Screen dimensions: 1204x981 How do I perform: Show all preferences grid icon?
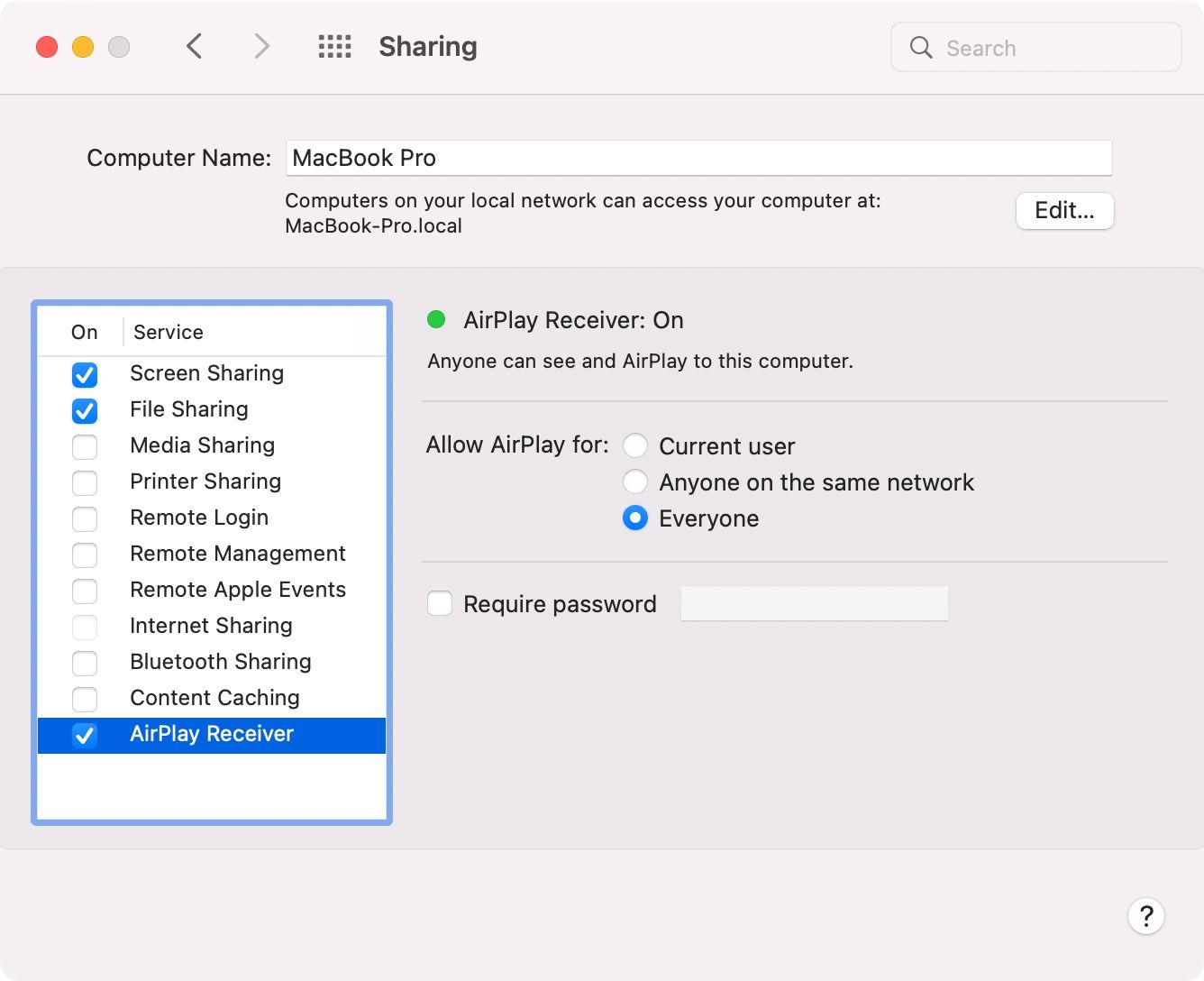point(334,46)
